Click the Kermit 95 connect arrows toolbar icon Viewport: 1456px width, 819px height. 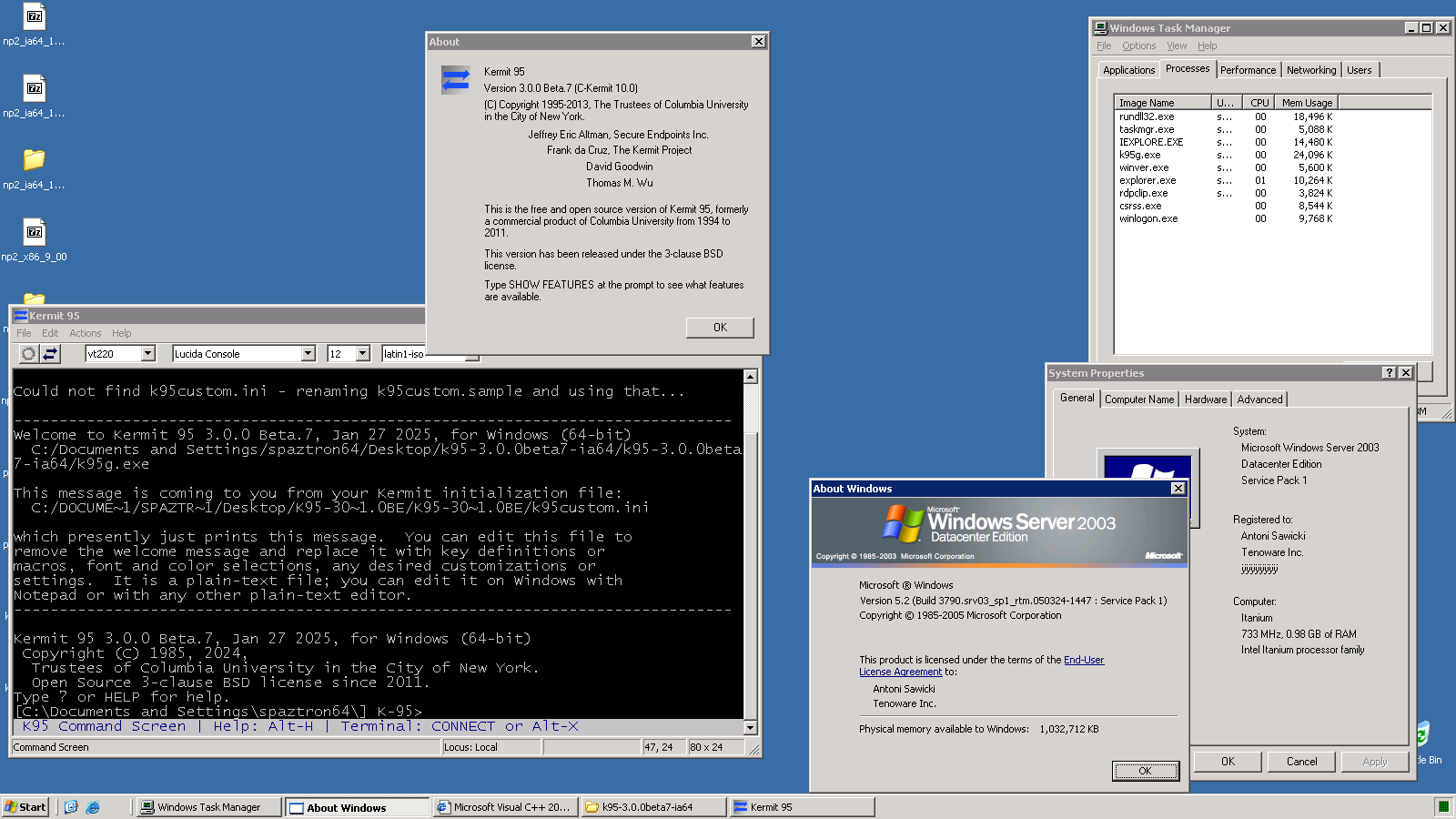click(x=51, y=354)
